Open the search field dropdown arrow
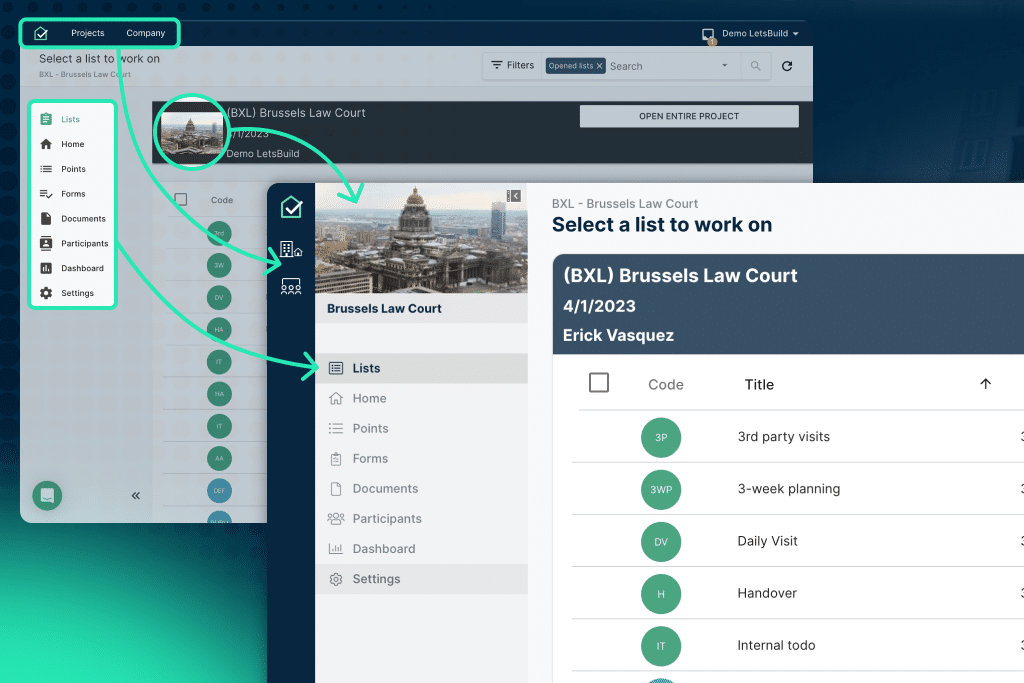This screenshot has width=1024, height=683. (725, 66)
